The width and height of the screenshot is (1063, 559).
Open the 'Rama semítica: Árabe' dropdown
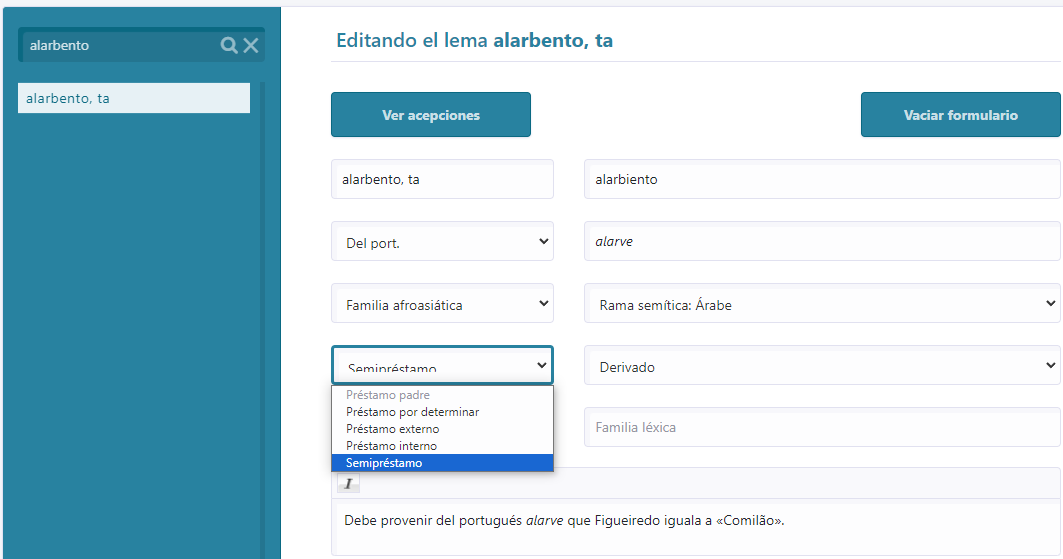coord(822,304)
